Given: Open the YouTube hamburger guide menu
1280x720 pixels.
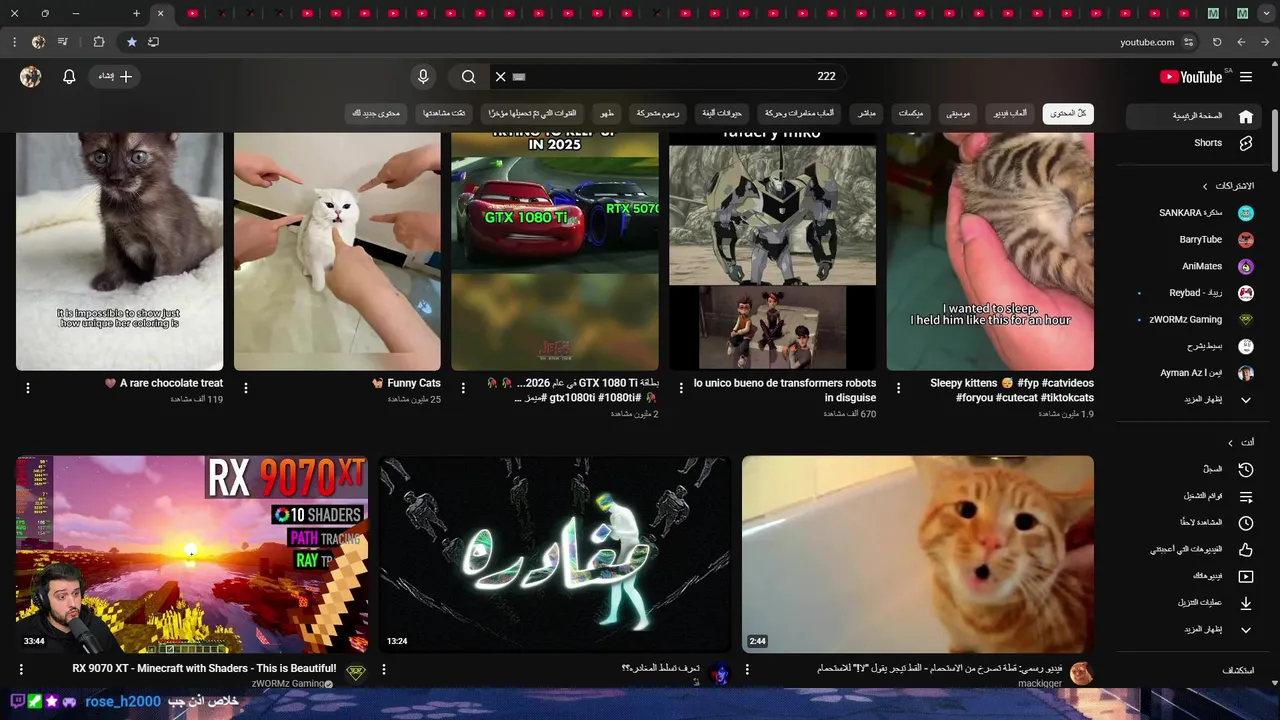Looking at the screenshot, I should click(x=1246, y=77).
